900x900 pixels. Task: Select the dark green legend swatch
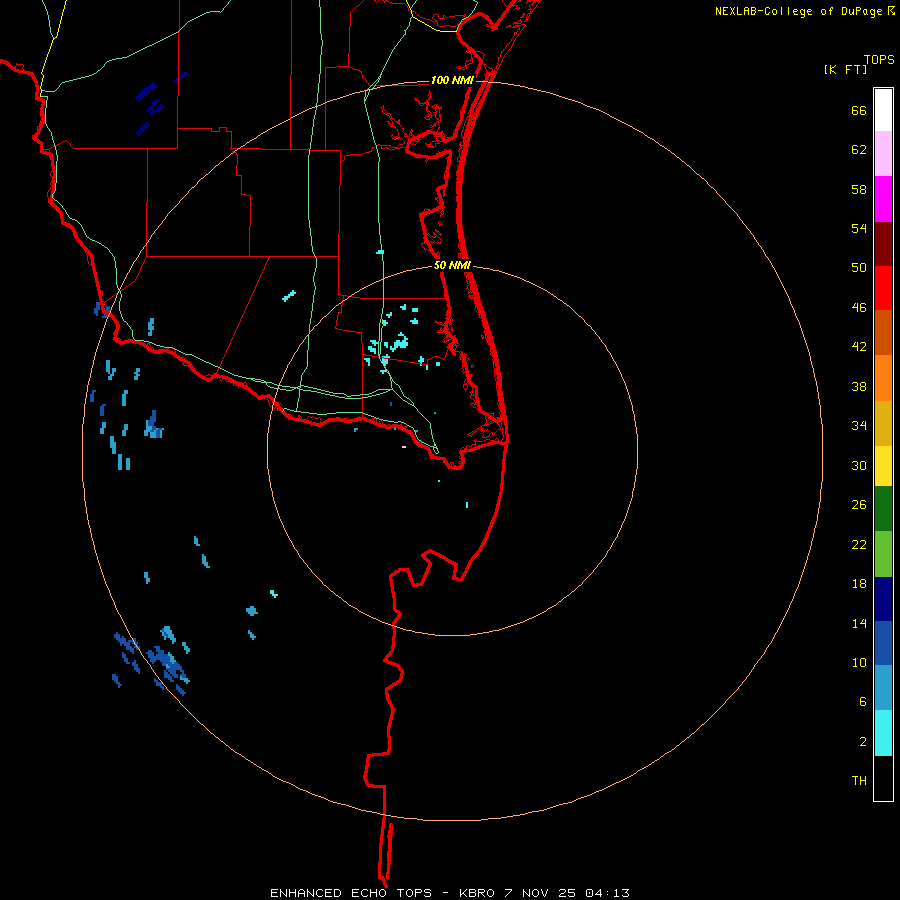point(883,509)
